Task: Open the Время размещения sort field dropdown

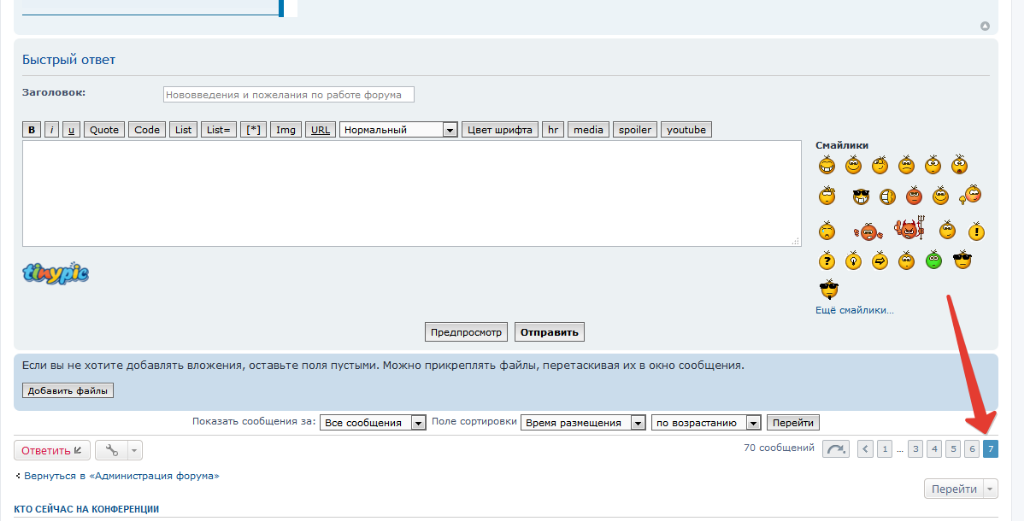Action: click(x=583, y=422)
